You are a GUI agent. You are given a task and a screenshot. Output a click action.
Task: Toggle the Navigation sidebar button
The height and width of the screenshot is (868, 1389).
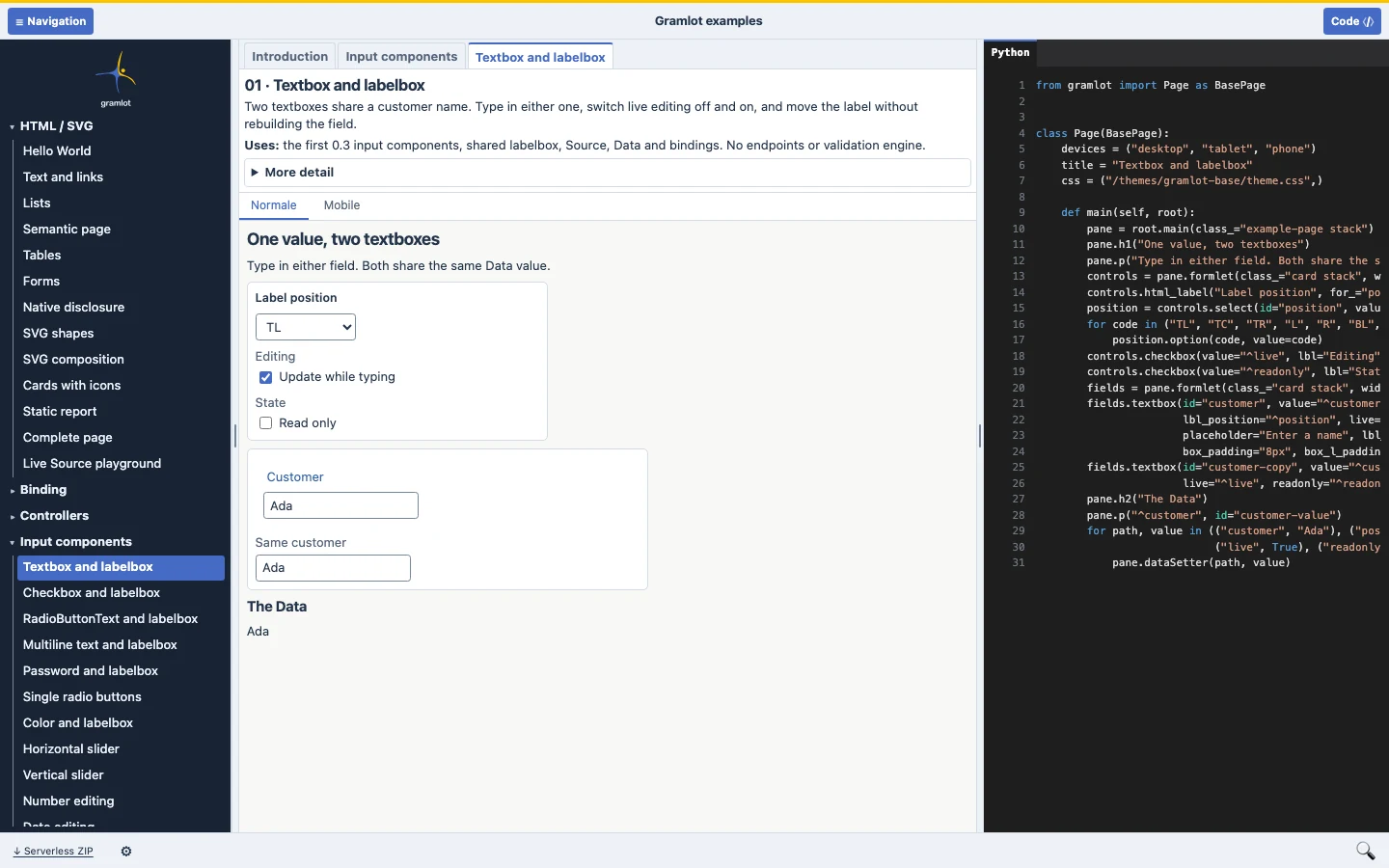51,21
